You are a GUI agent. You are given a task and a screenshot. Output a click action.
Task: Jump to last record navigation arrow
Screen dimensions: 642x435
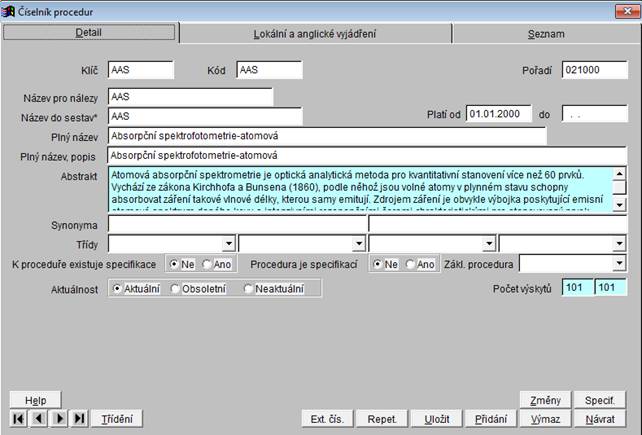click(79, 418)
